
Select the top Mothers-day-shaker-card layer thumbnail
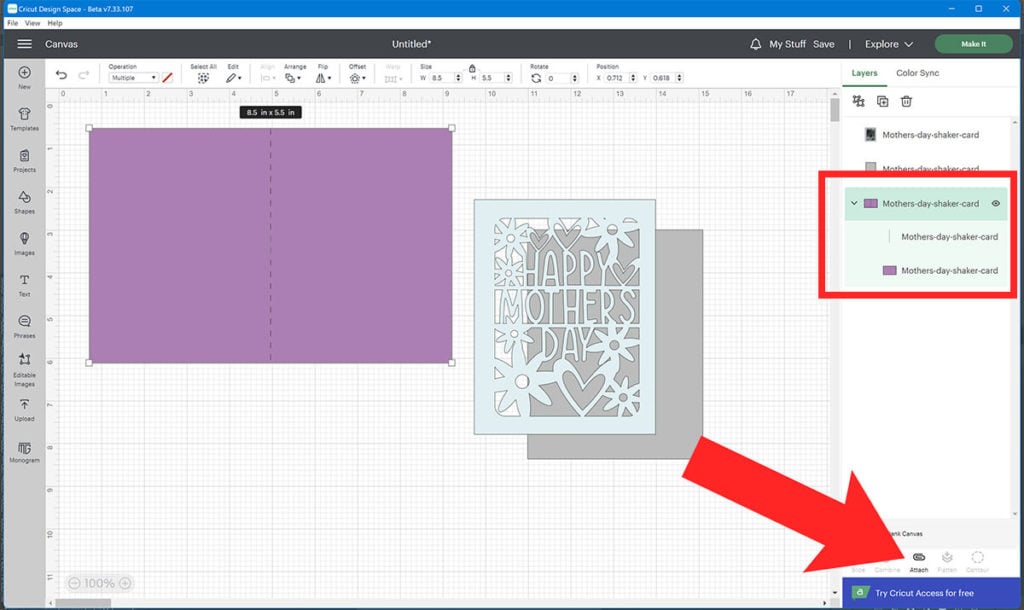(870, 135)
